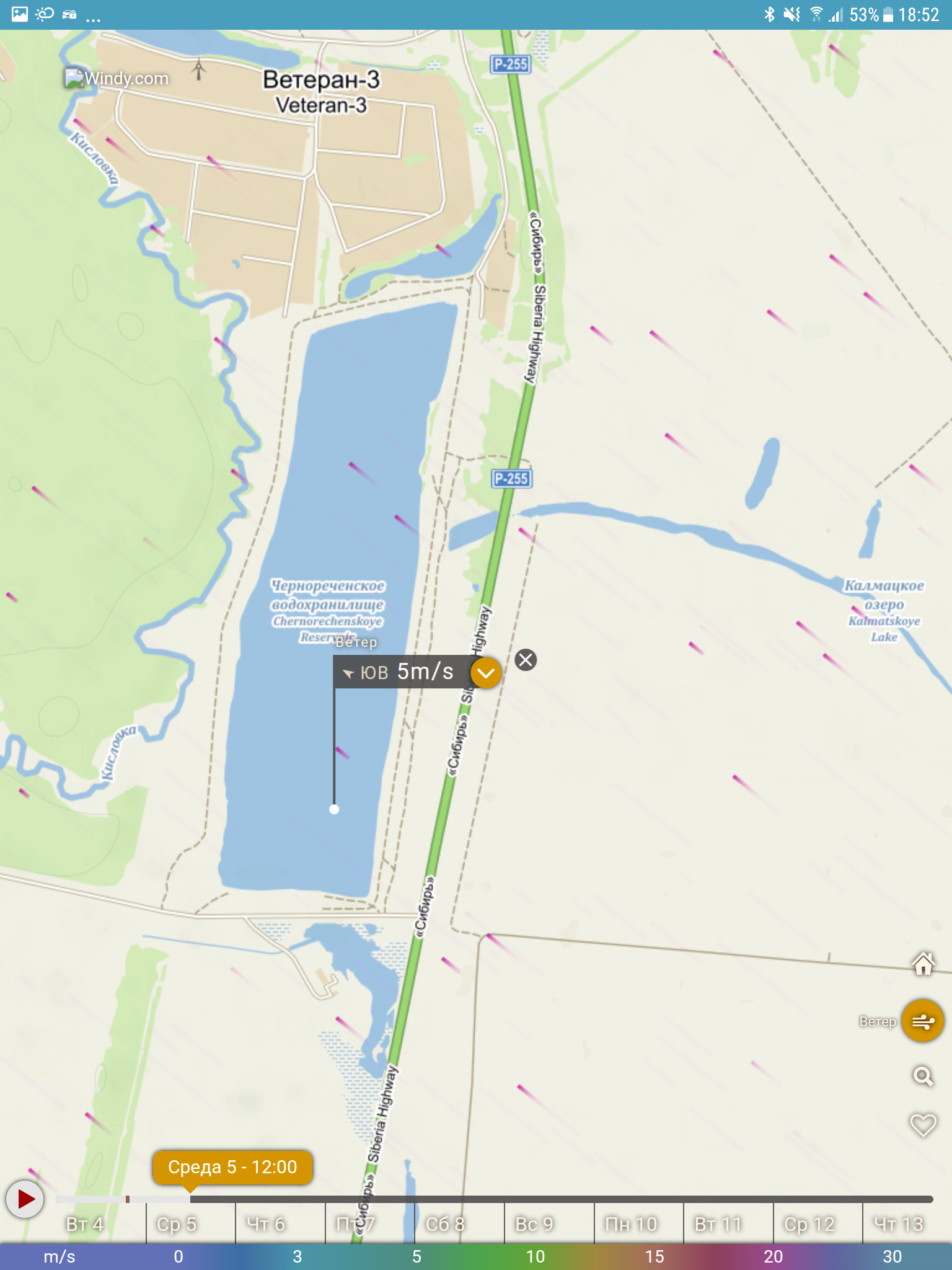Tap the Bluetooth icon in status bar
This screenshot has width=952, height=1270.
pyautogui.click(x=770, y=14)
